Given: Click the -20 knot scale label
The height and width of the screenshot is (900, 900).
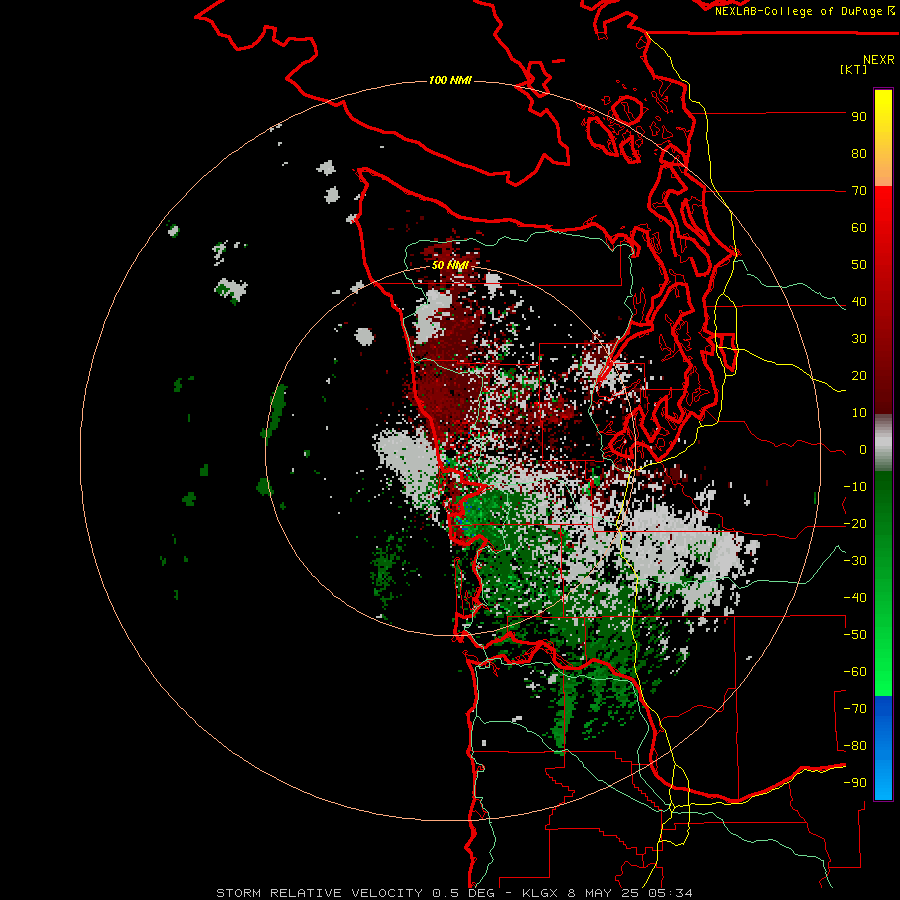Looking at the screenshot, I should coord(855,524).
